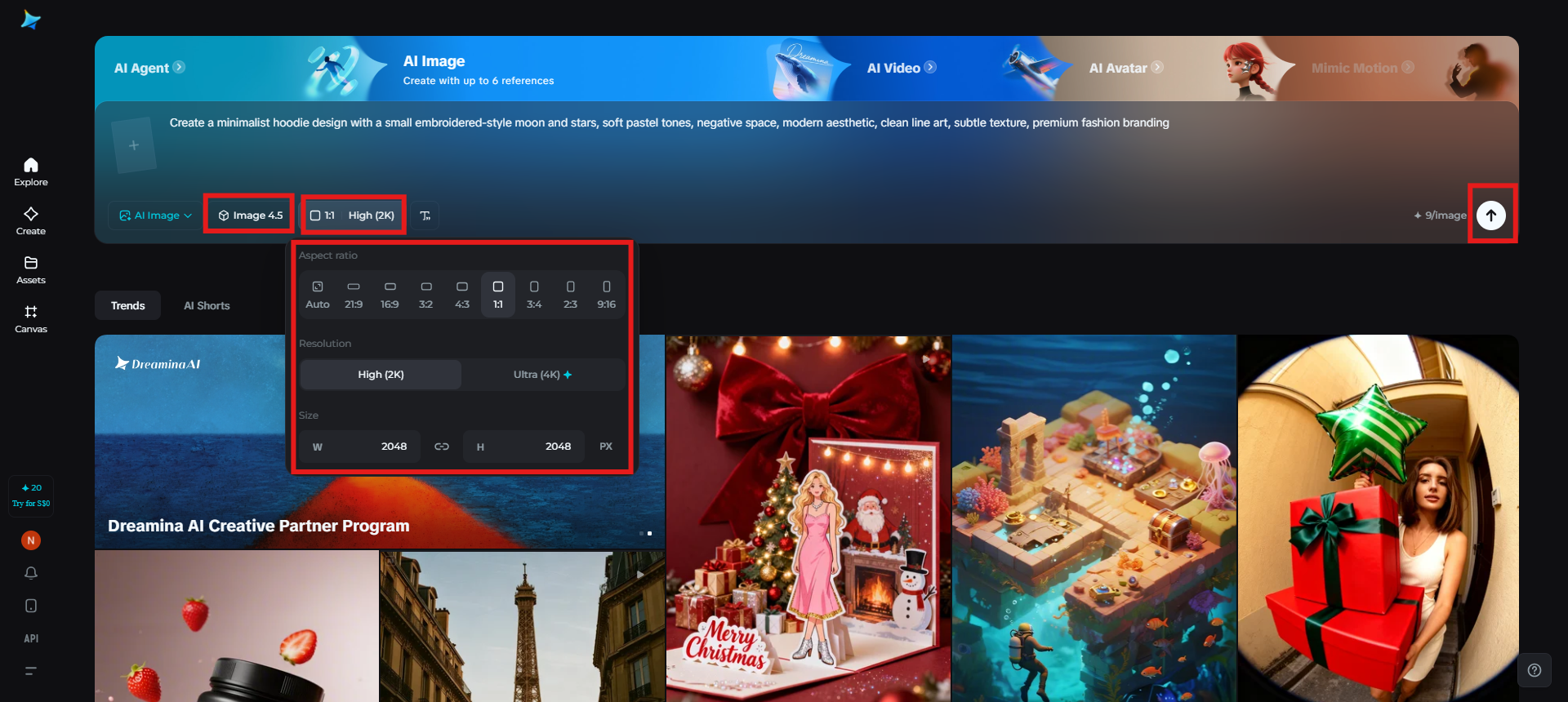Submit the prompt with the arrow button
1568x702 pixels.
pyautogui.click(x=1491, y=215)
